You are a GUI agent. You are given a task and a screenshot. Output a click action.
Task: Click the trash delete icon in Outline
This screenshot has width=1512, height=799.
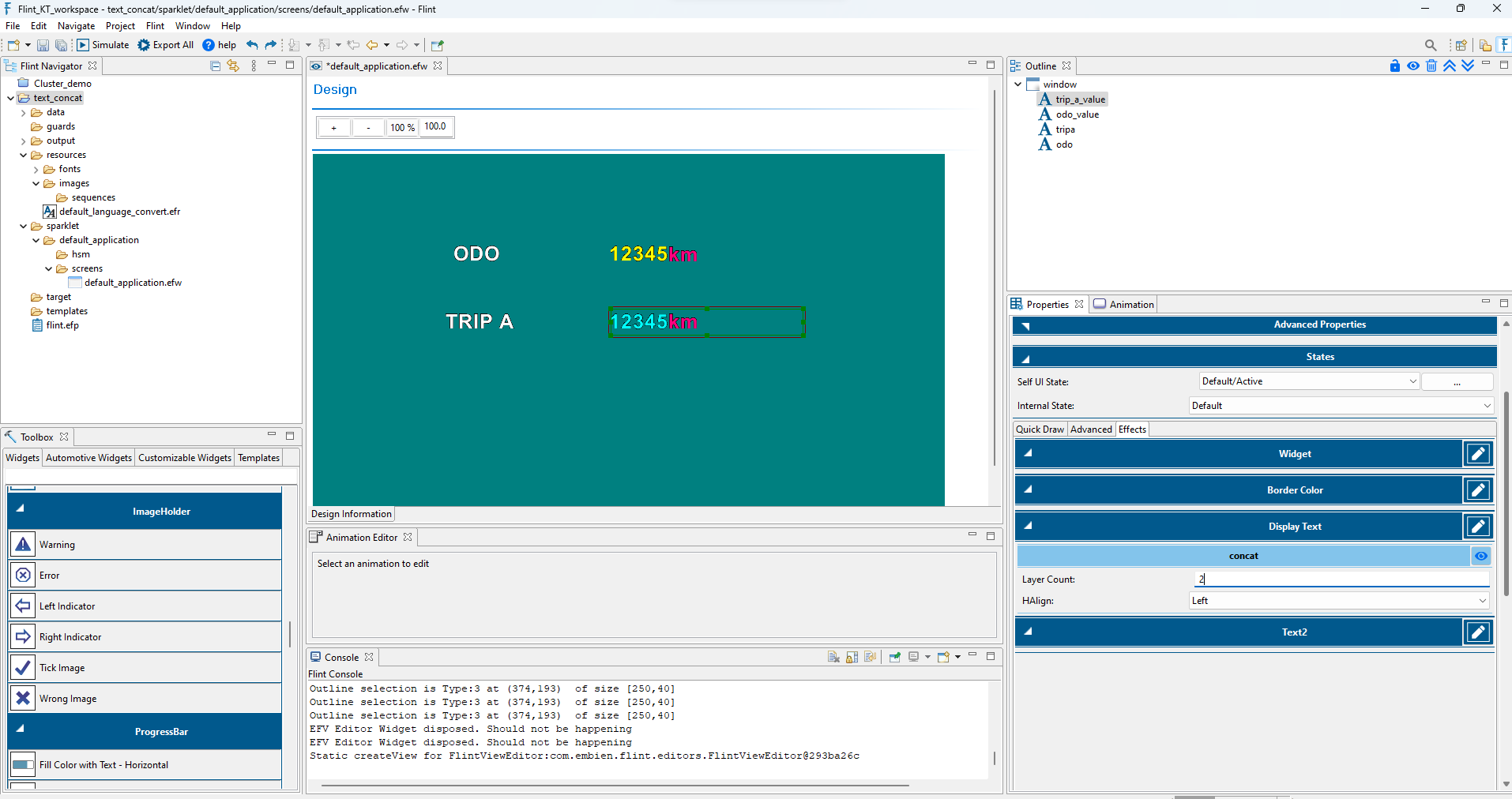click(x=1431, y=66)
